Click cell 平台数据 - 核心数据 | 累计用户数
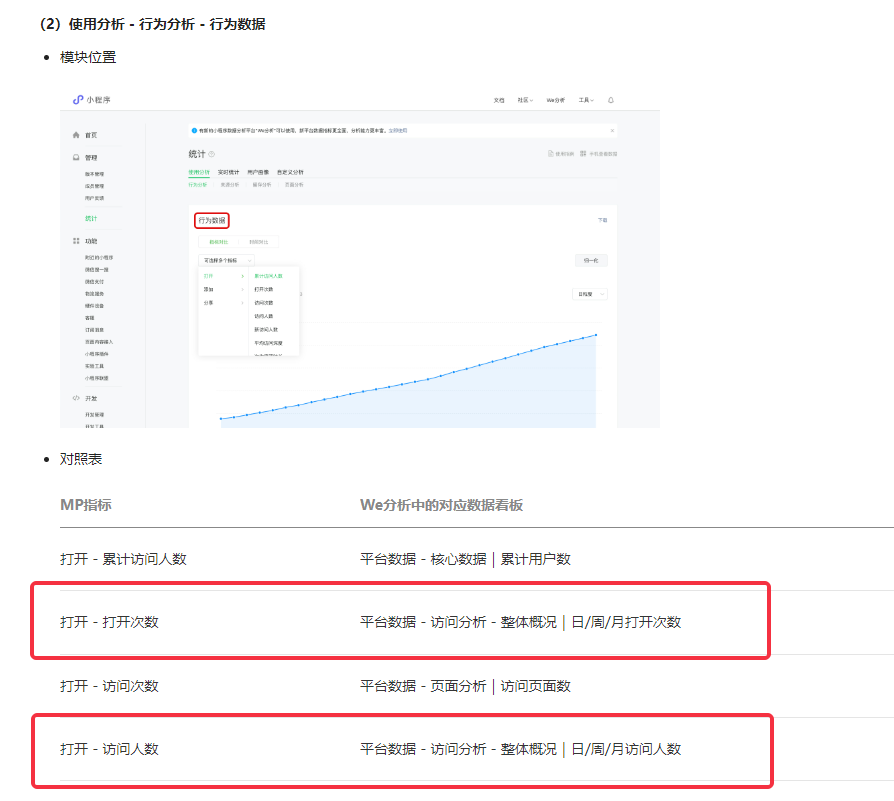This screenshot has height=801, width=894. (x=465, y=559)
